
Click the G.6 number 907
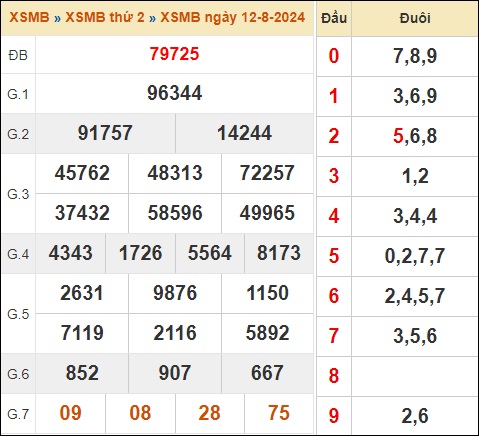[175, 373]
